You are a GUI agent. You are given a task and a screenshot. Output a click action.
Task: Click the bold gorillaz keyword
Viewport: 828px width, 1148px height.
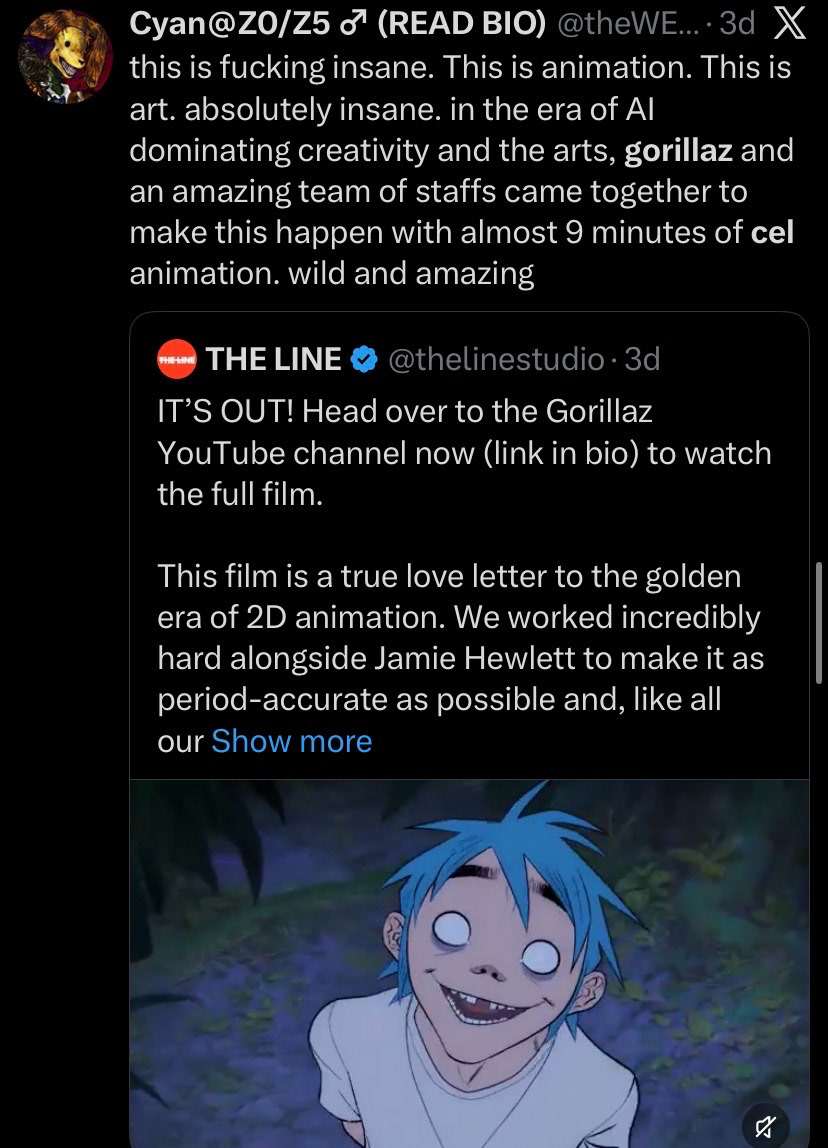click(x=678, y=150)
